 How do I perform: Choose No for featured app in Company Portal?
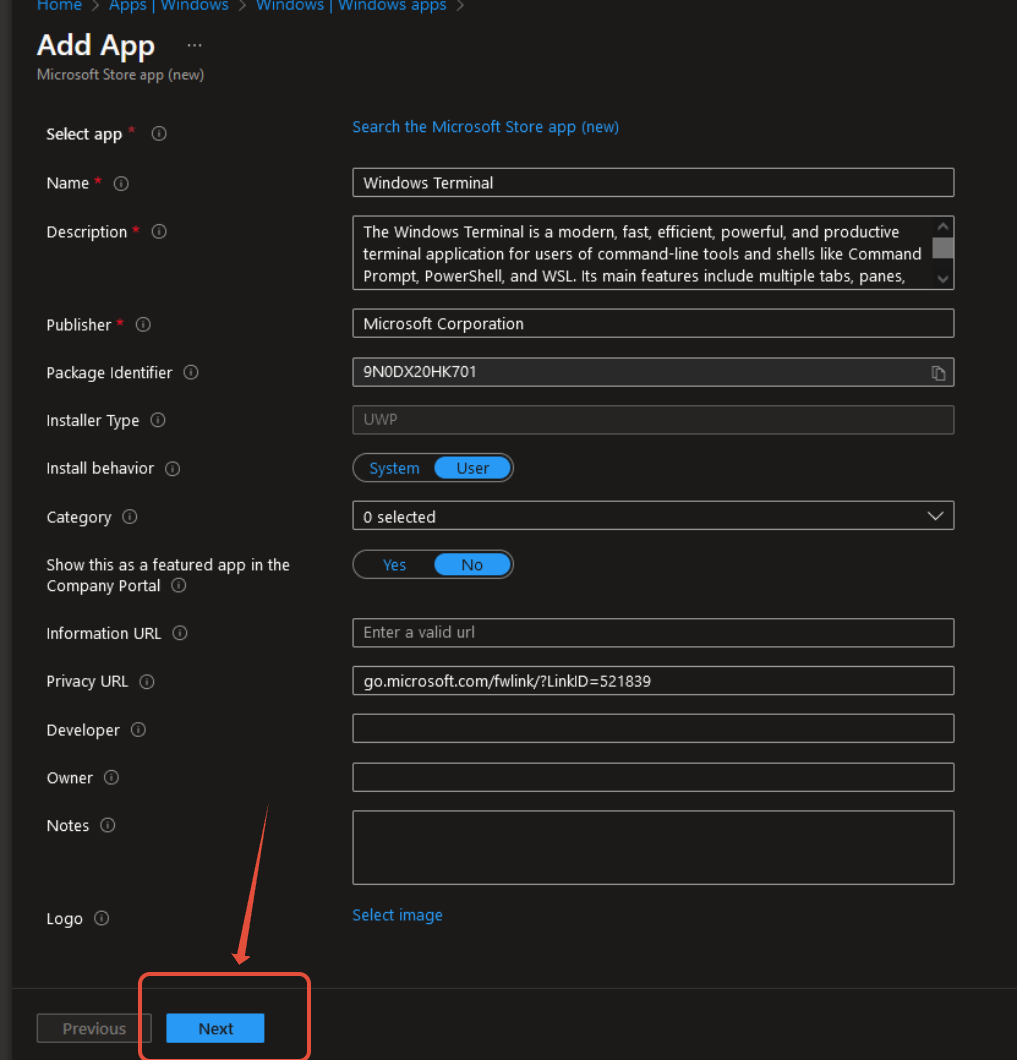tap(472, 565)
